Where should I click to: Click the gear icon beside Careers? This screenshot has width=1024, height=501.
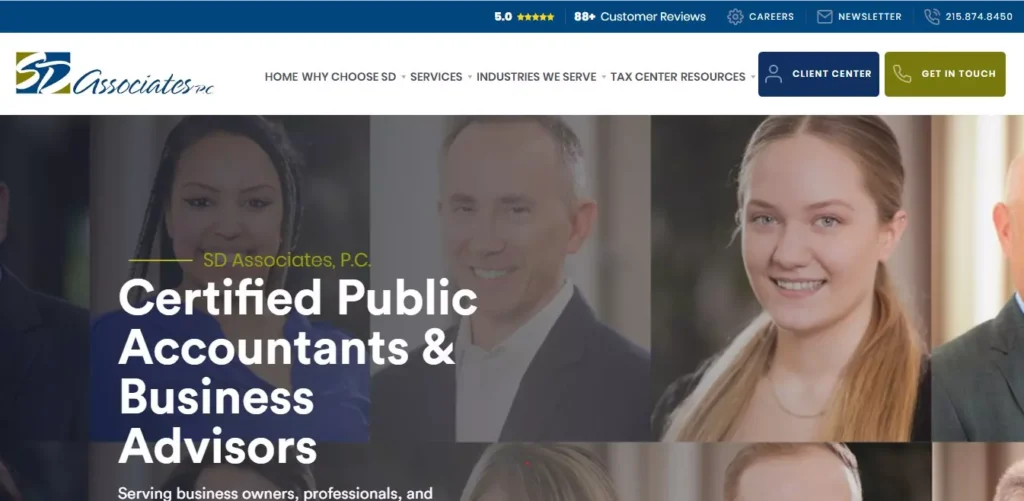coord(735,17)
